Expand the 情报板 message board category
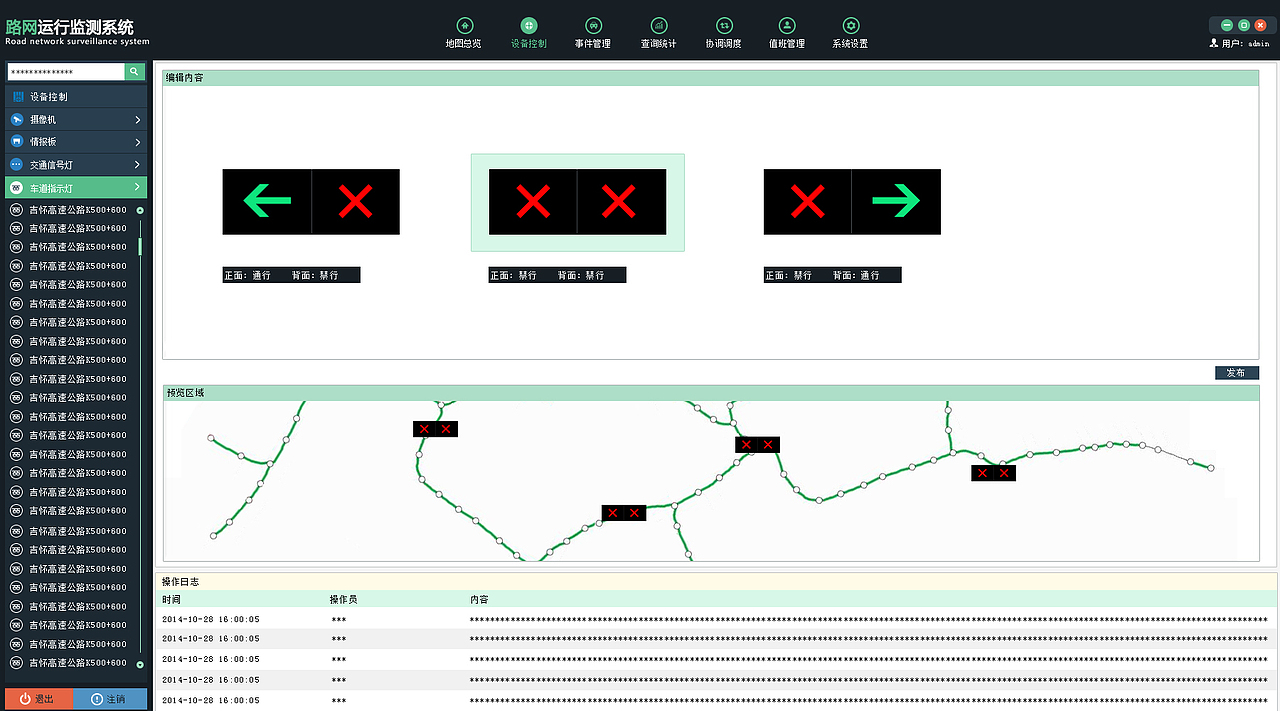 coord(76,142)
